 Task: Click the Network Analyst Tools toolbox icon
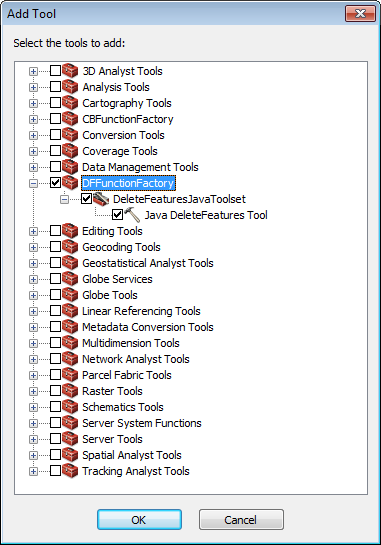(x=70, y=359)
